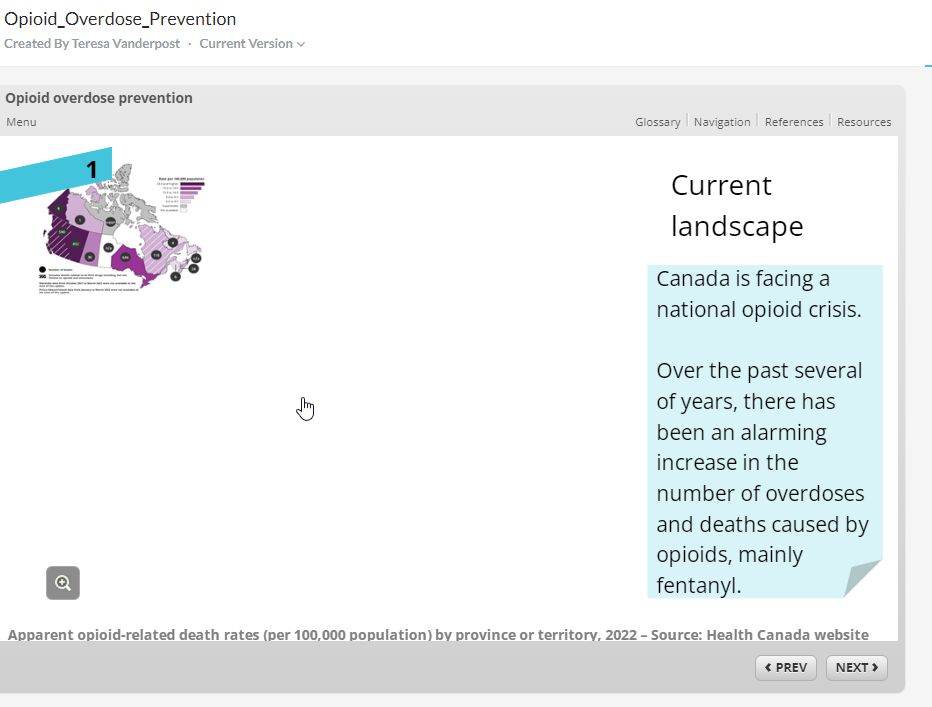Open the Navigation link in the top bar
The height and width of the screenshot is (707, 932).
point(722,122)
